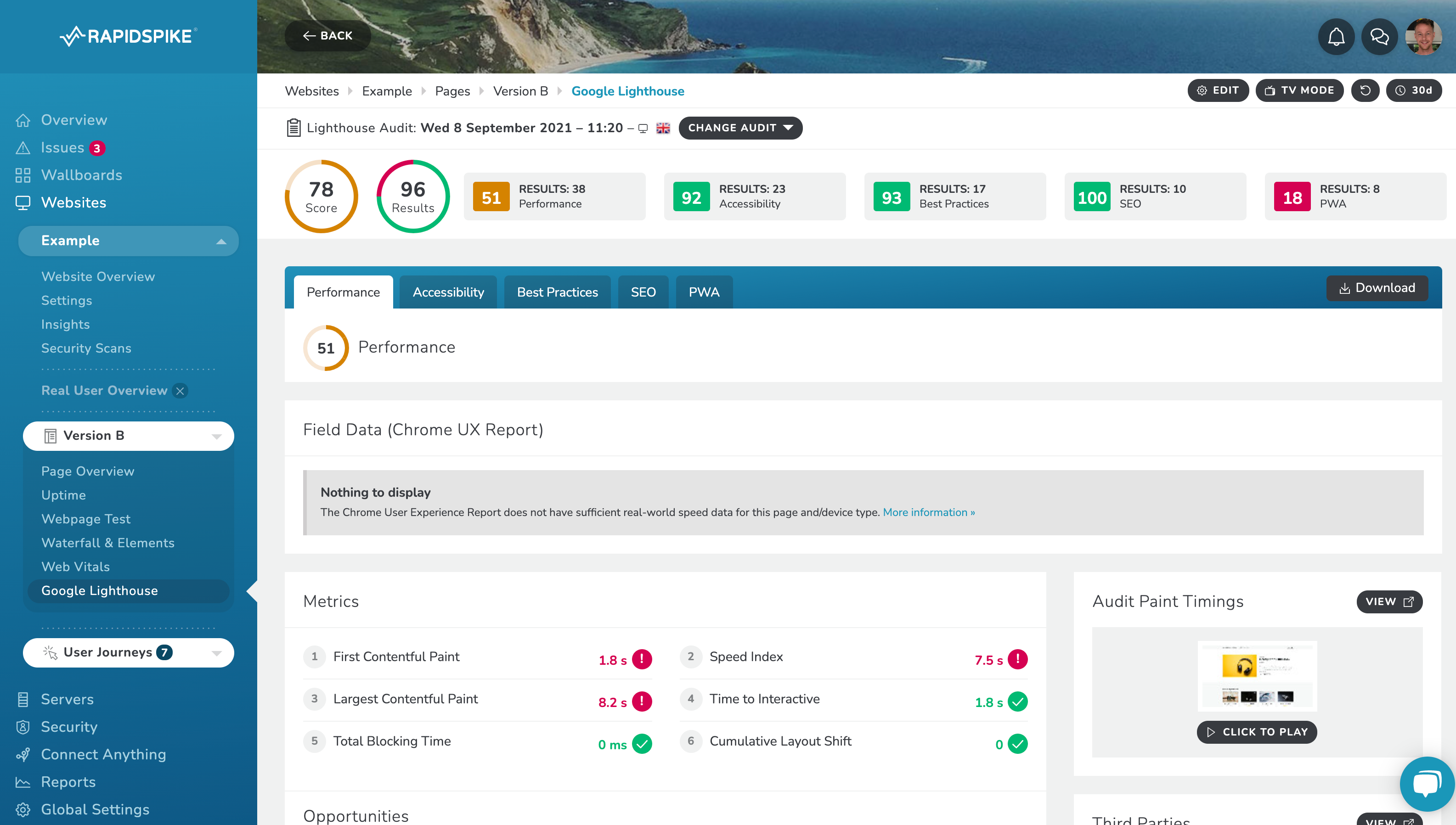
Task: Click the Issues badge showing 3
Action: point(97,148)
